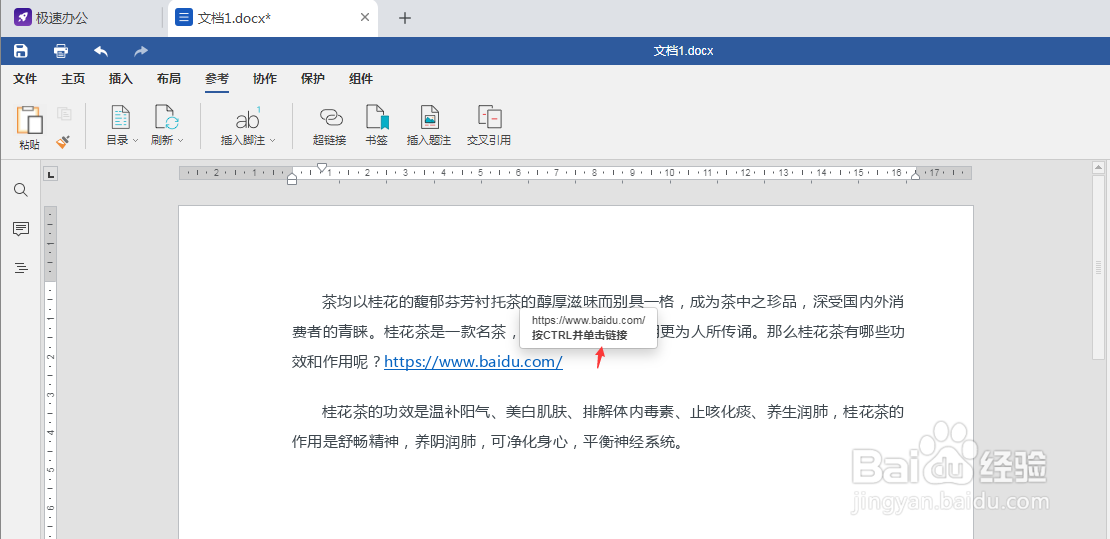This screenshot has height=539, width=1110.
Task: Click the right indent marker on ruler
Action: (915, 175)
